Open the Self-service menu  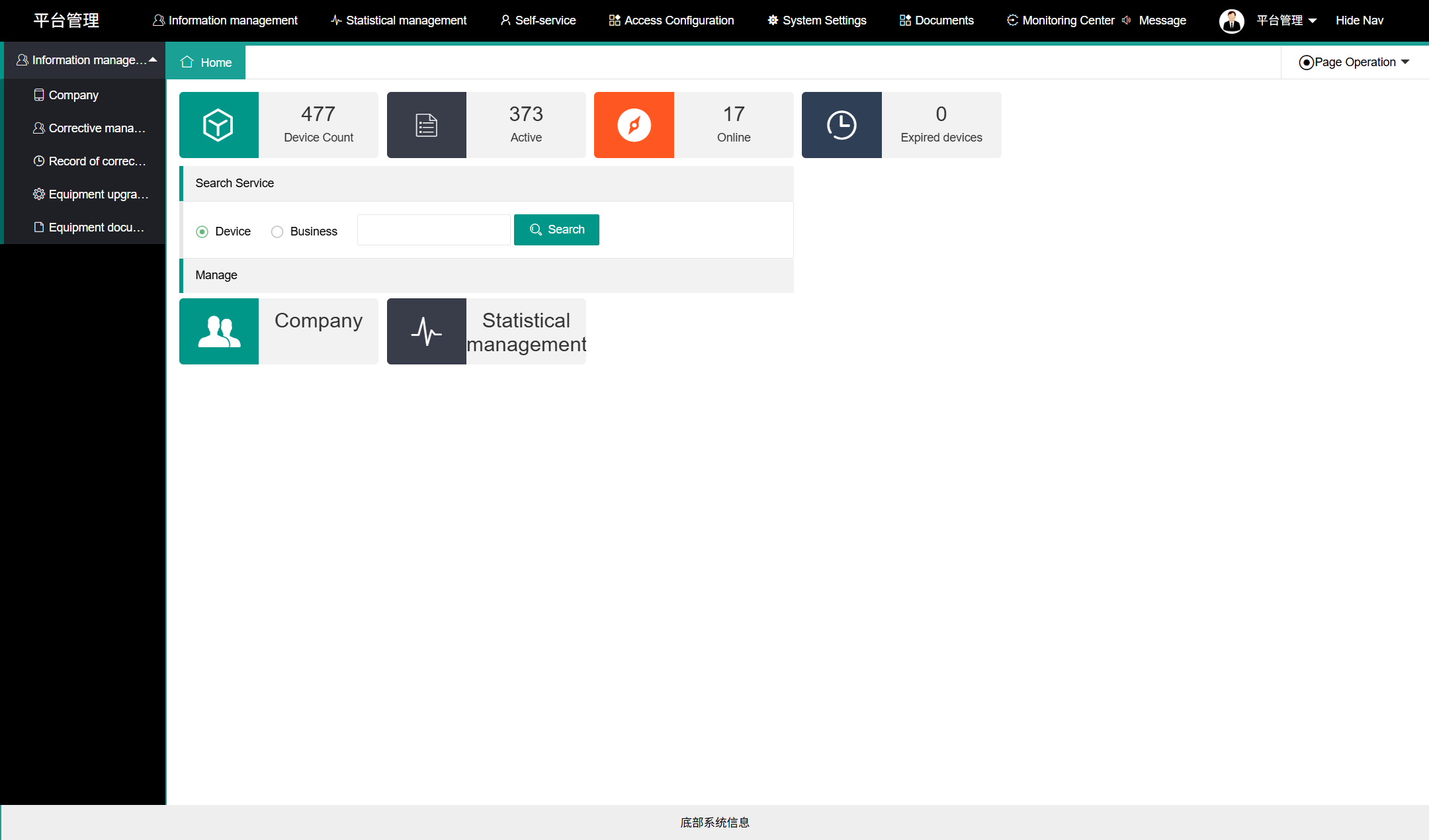[x=538, y=21]
